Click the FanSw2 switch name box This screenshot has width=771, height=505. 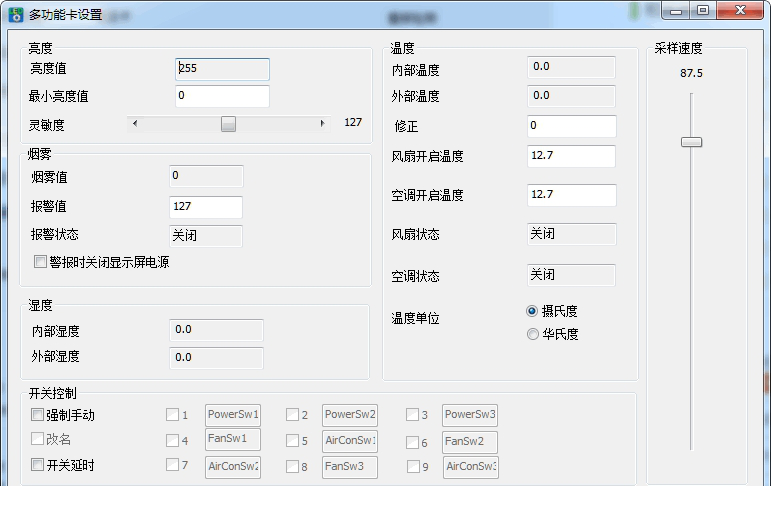tap(470, 441)
